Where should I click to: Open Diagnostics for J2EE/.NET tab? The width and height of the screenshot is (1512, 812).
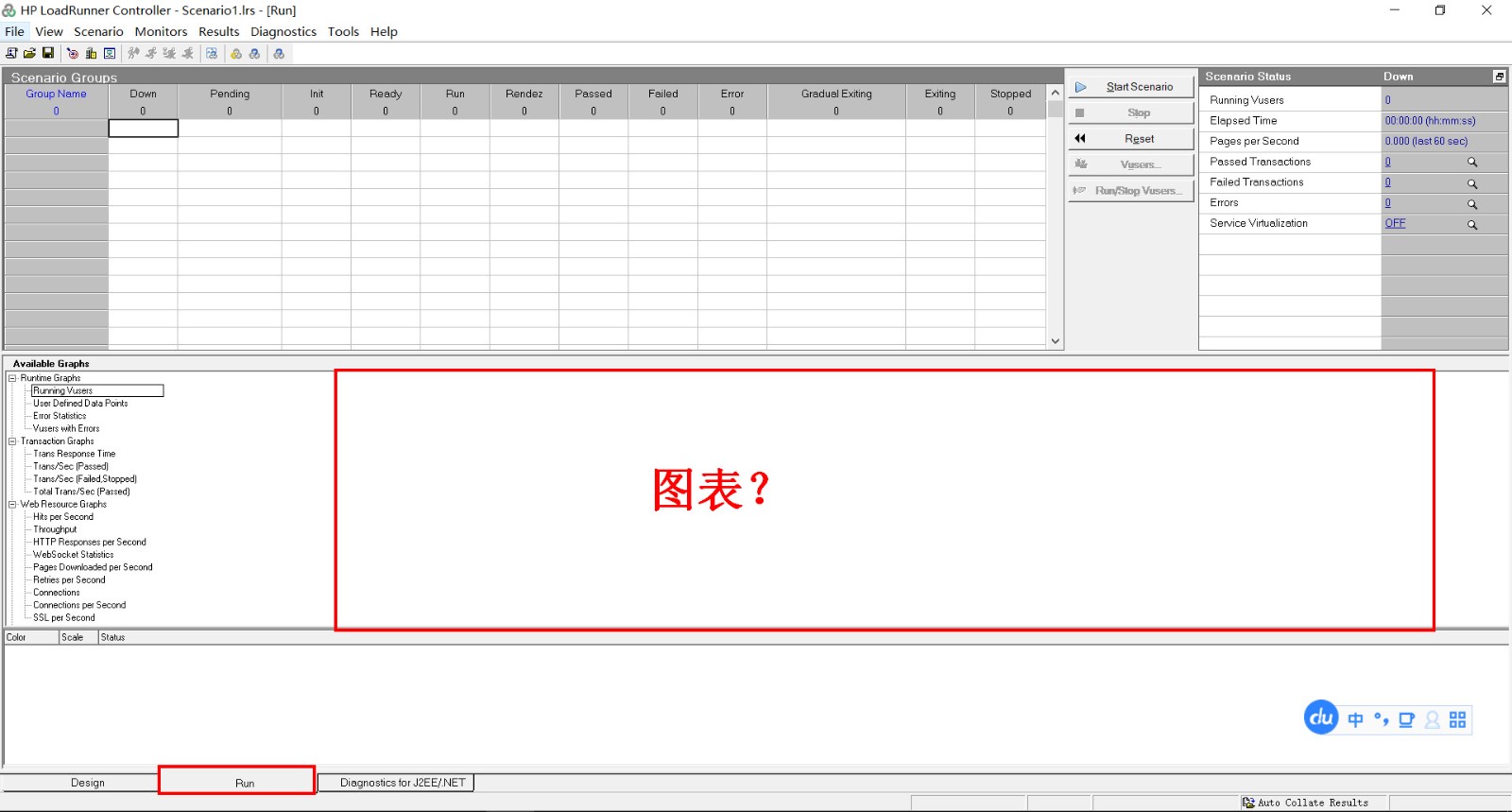click(396, 783)
